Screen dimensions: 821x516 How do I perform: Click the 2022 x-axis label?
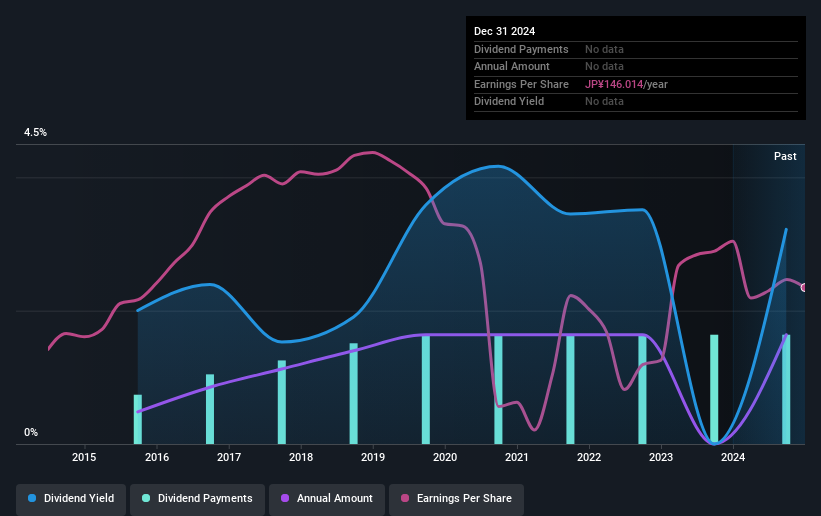tap(589, 457)
